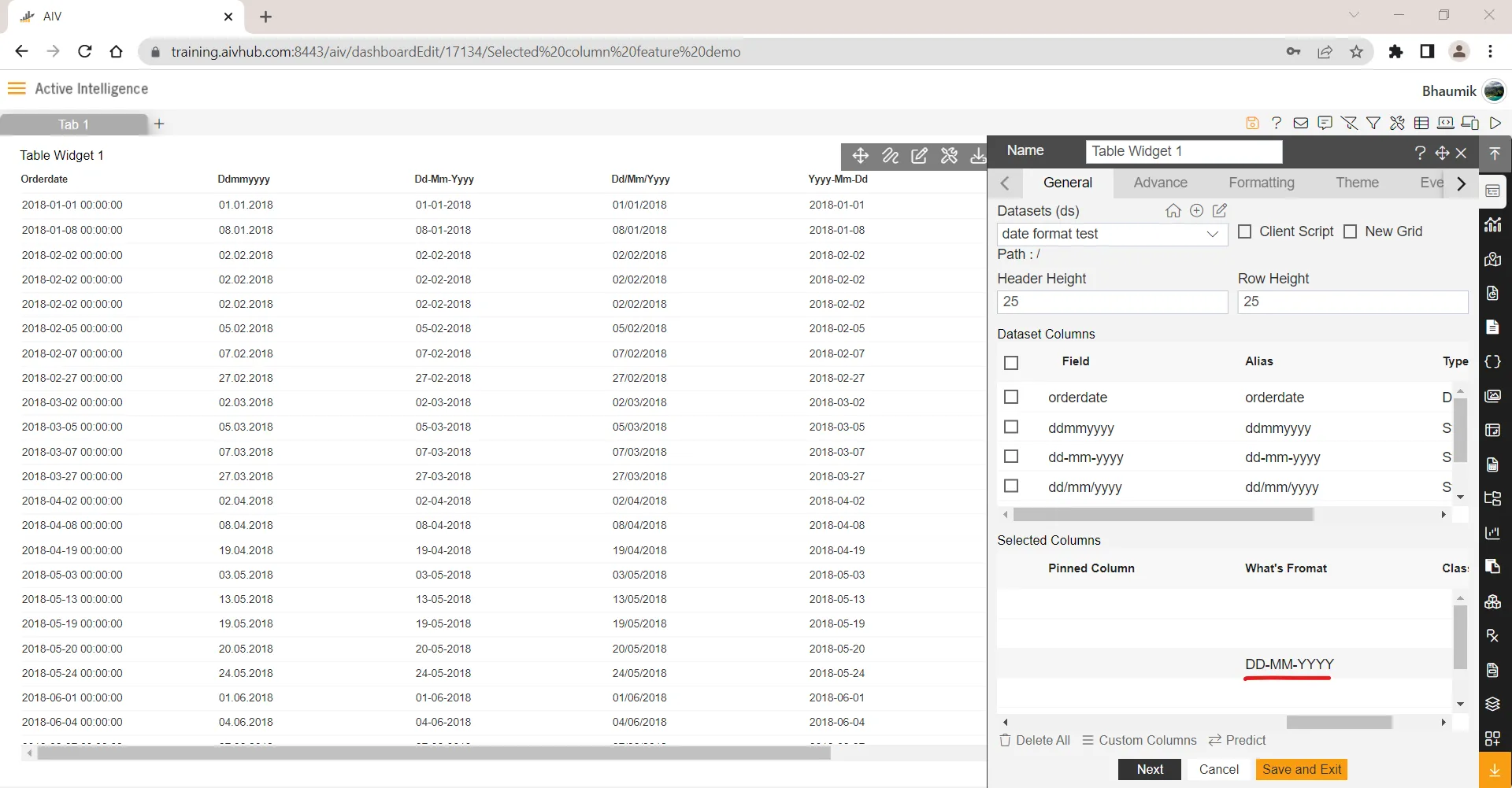Image resolution: width=1512 pixels, height=788 pixels.
Task: Click move panel icon in properties header
Action: tap(1442, 153)
